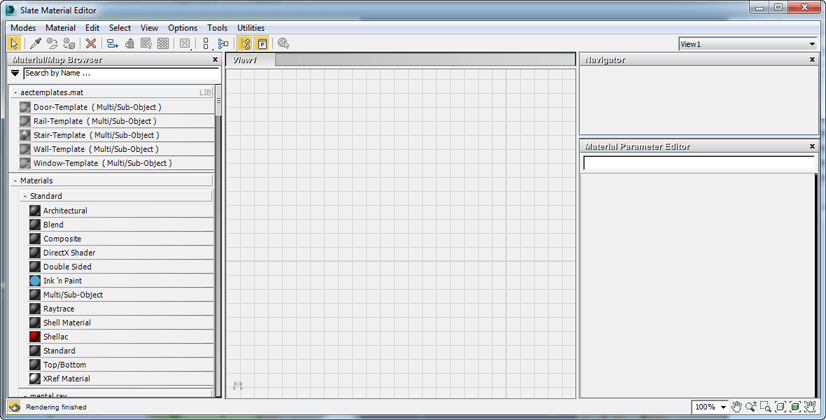Click Lay Out Children icon
Screen dimensions: 826x420
coord(223,44)
